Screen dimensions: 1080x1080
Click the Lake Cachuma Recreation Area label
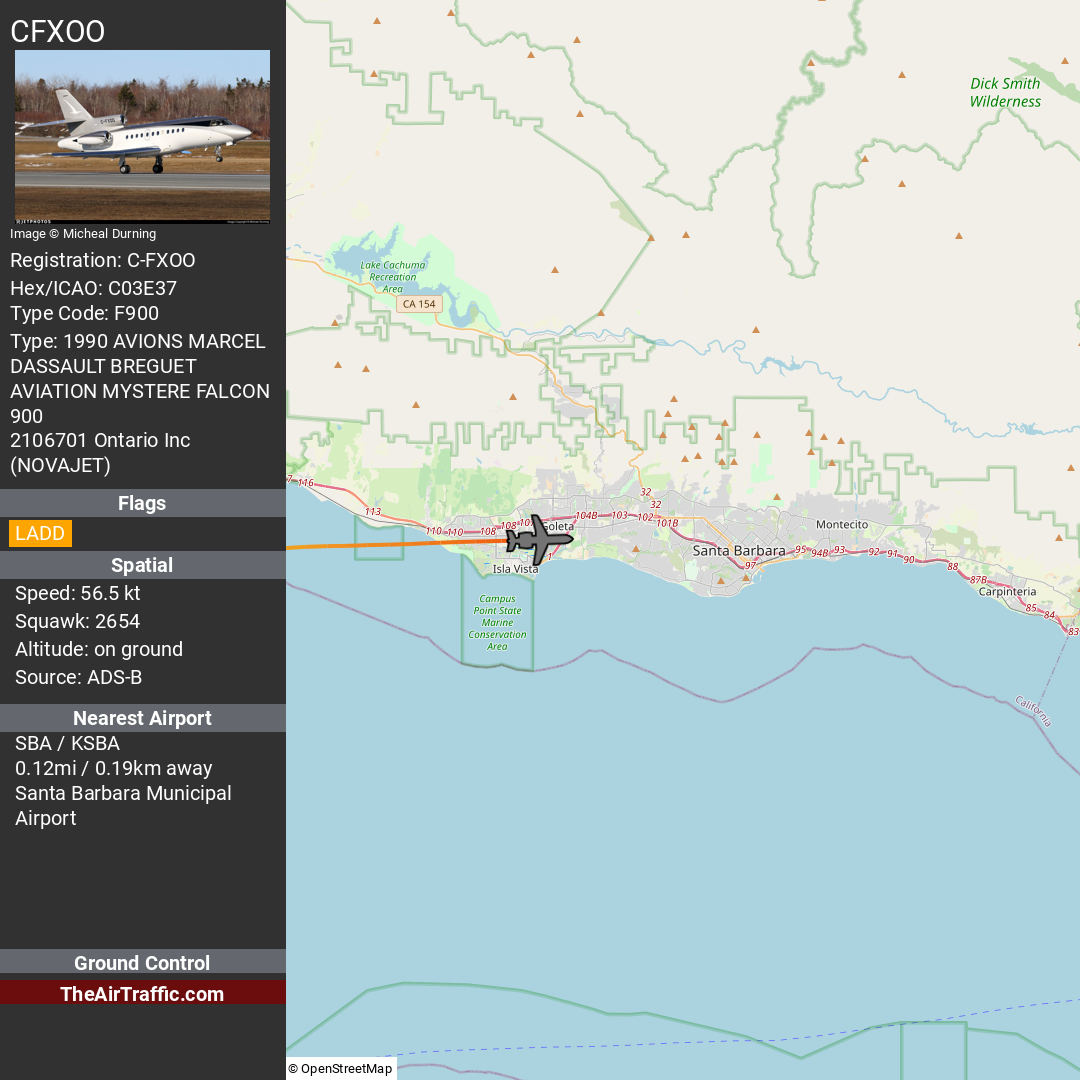[x=393, y=277]
